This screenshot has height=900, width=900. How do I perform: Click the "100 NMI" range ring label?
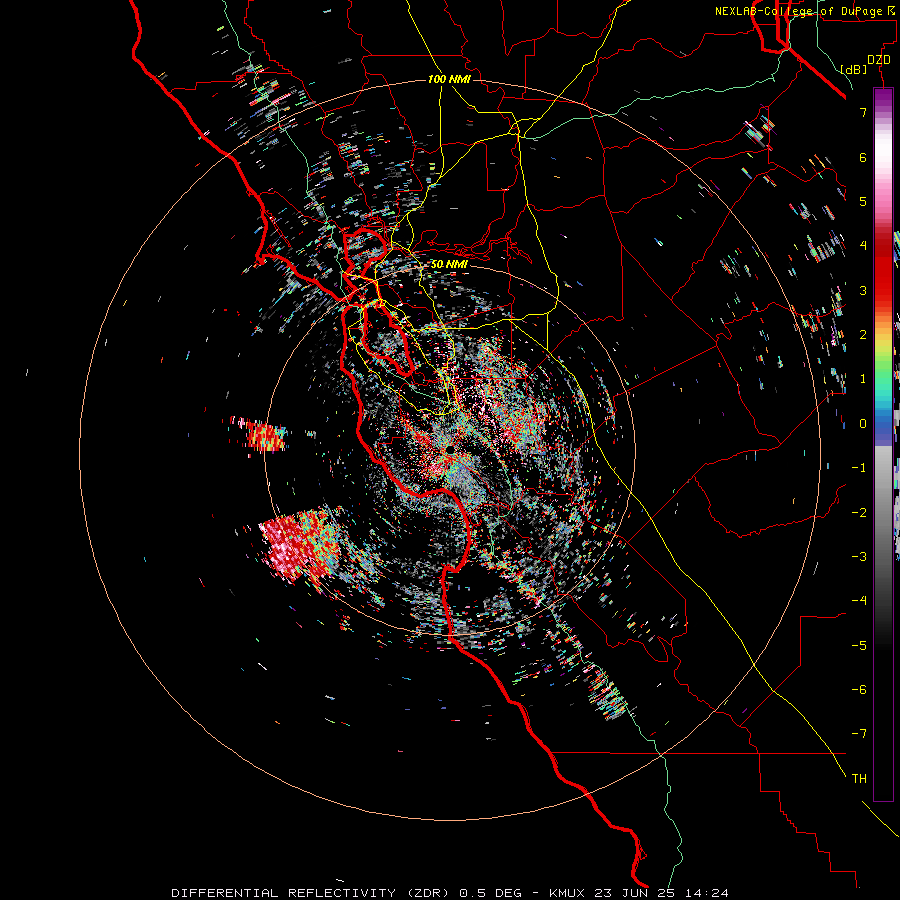[449, 79]
